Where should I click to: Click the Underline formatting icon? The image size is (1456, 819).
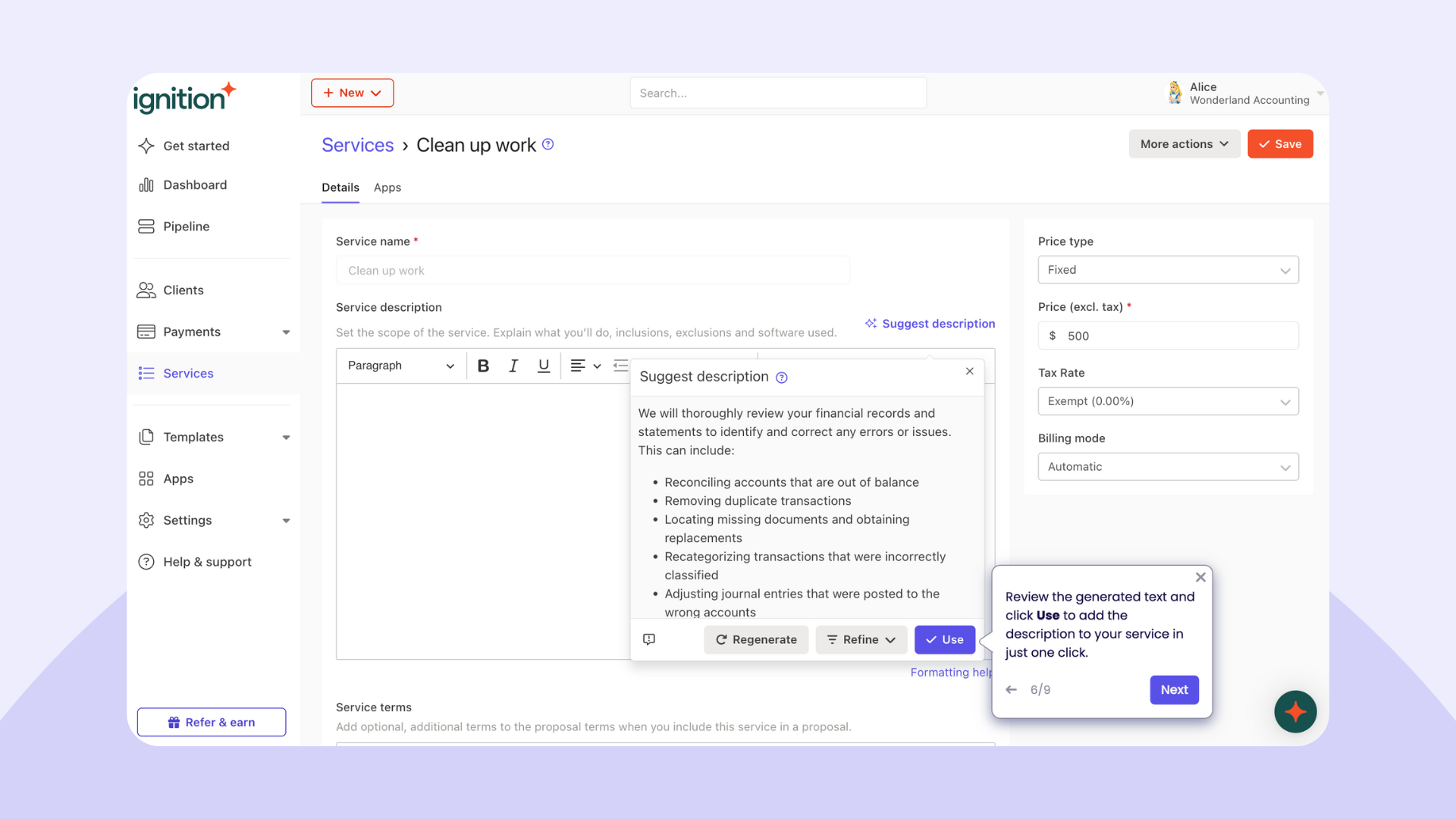coord(544,366)
